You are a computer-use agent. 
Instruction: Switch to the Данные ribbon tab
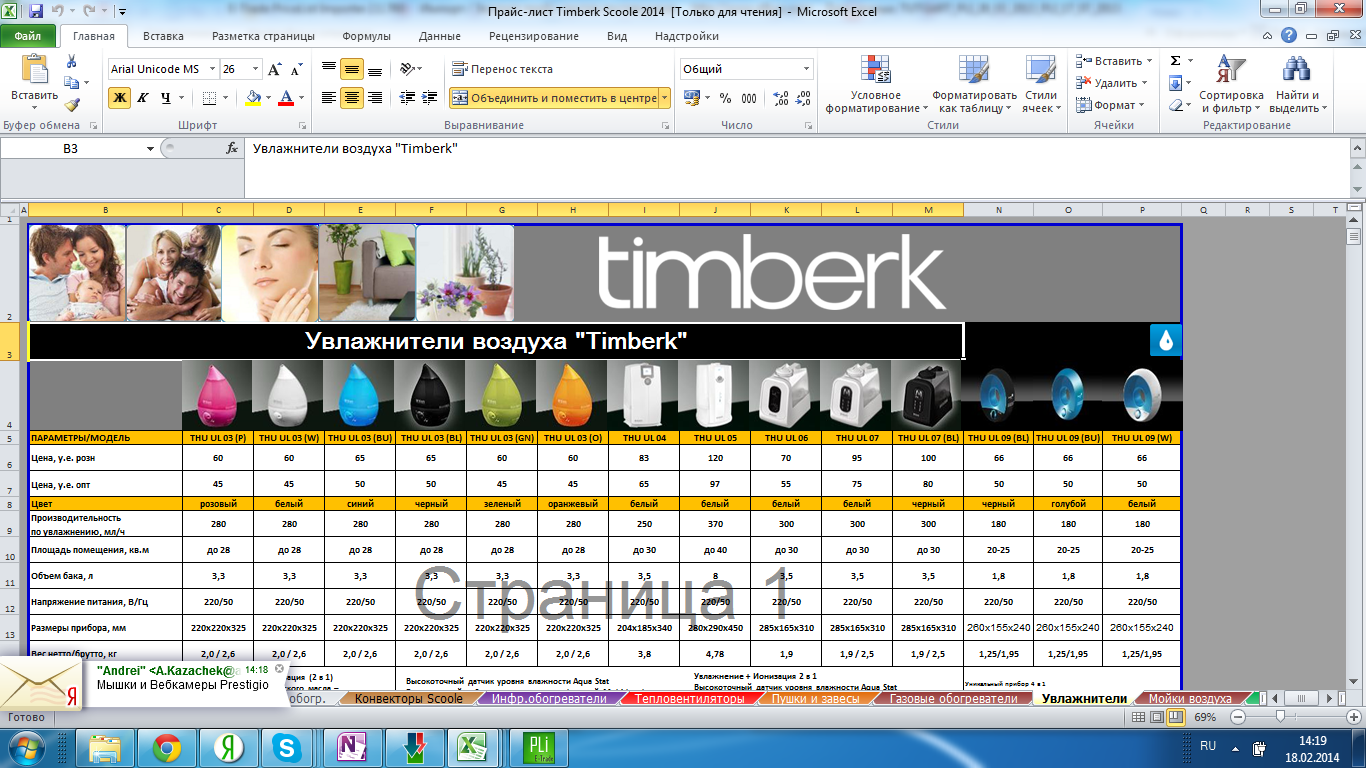click(440, 36)
